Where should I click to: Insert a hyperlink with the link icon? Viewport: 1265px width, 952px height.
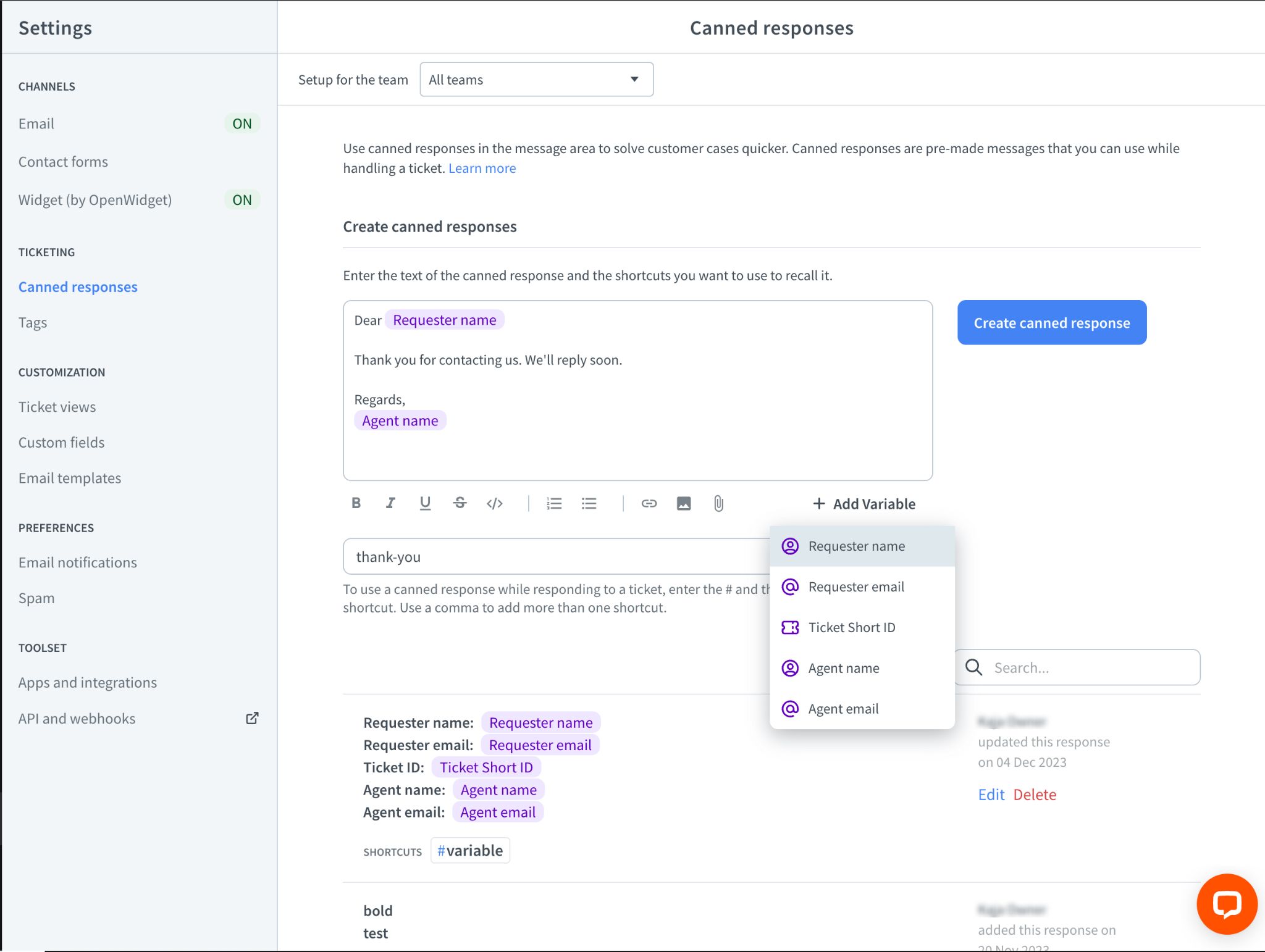click(x=649, y=503)
